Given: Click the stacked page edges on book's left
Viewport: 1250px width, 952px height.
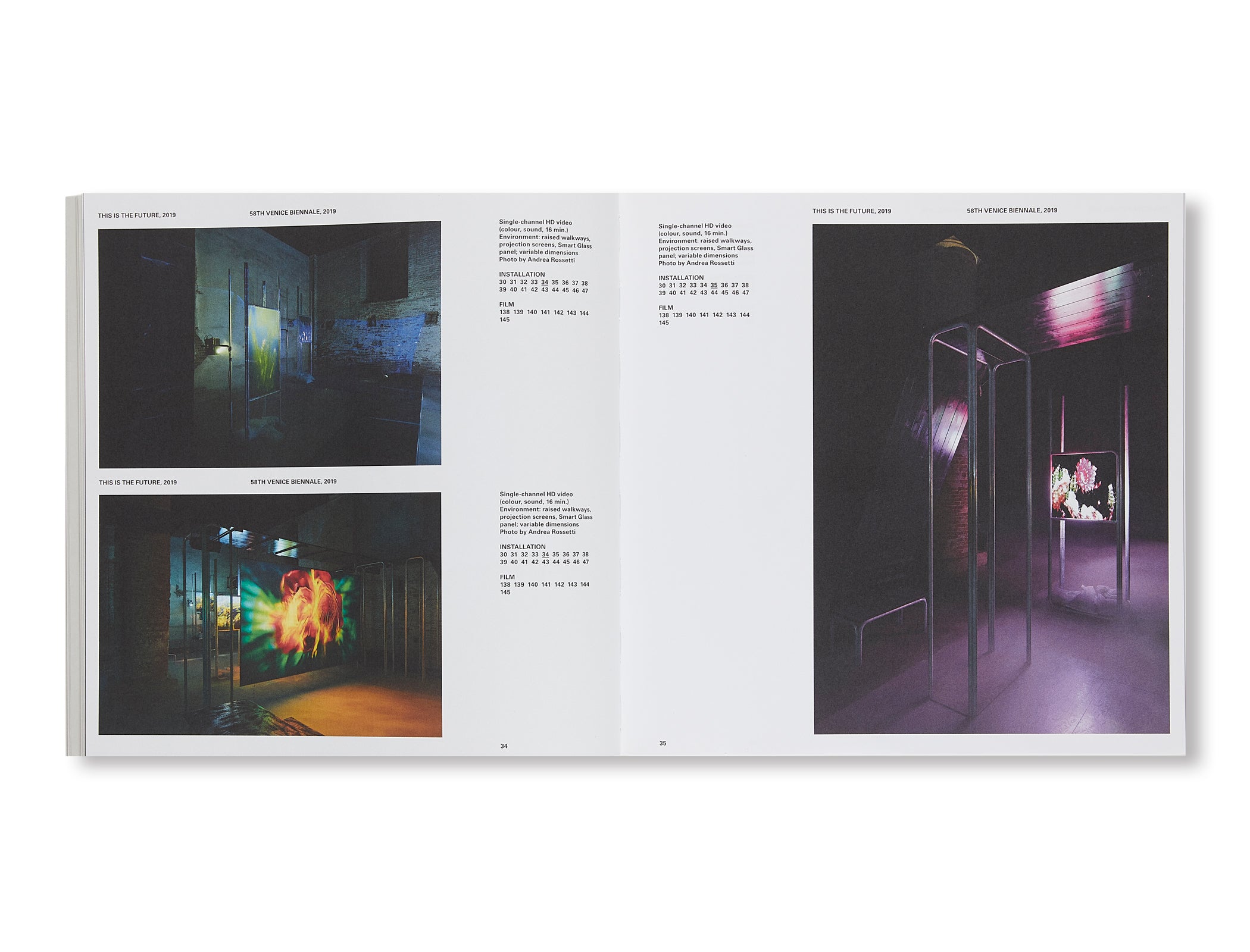Looking at the screenshot, I should (74, 476).
